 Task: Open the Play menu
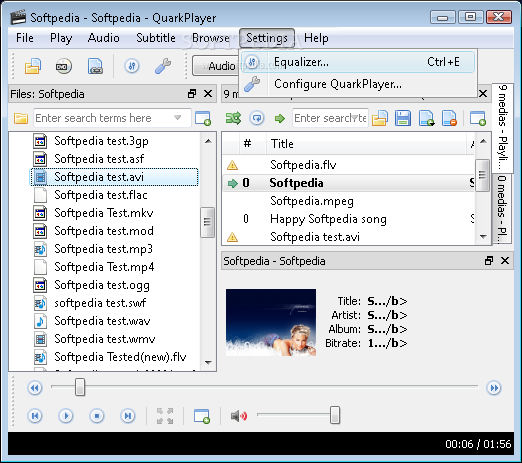pos(61,38)
